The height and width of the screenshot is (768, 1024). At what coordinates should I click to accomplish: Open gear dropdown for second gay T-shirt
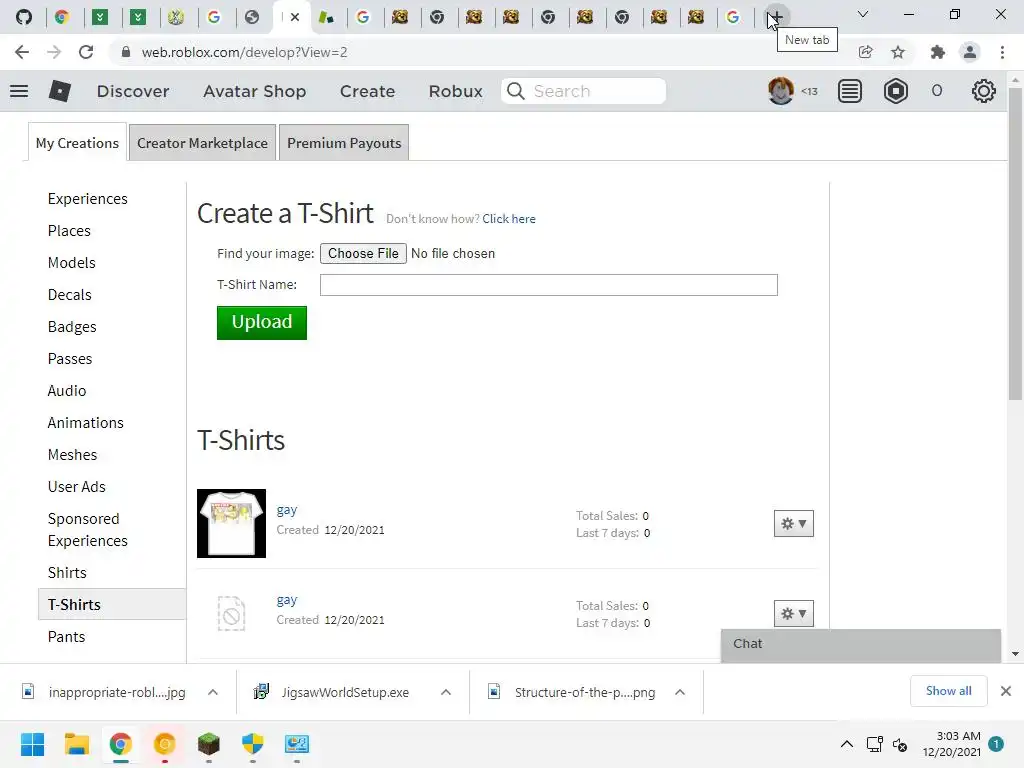pos(793,614)
